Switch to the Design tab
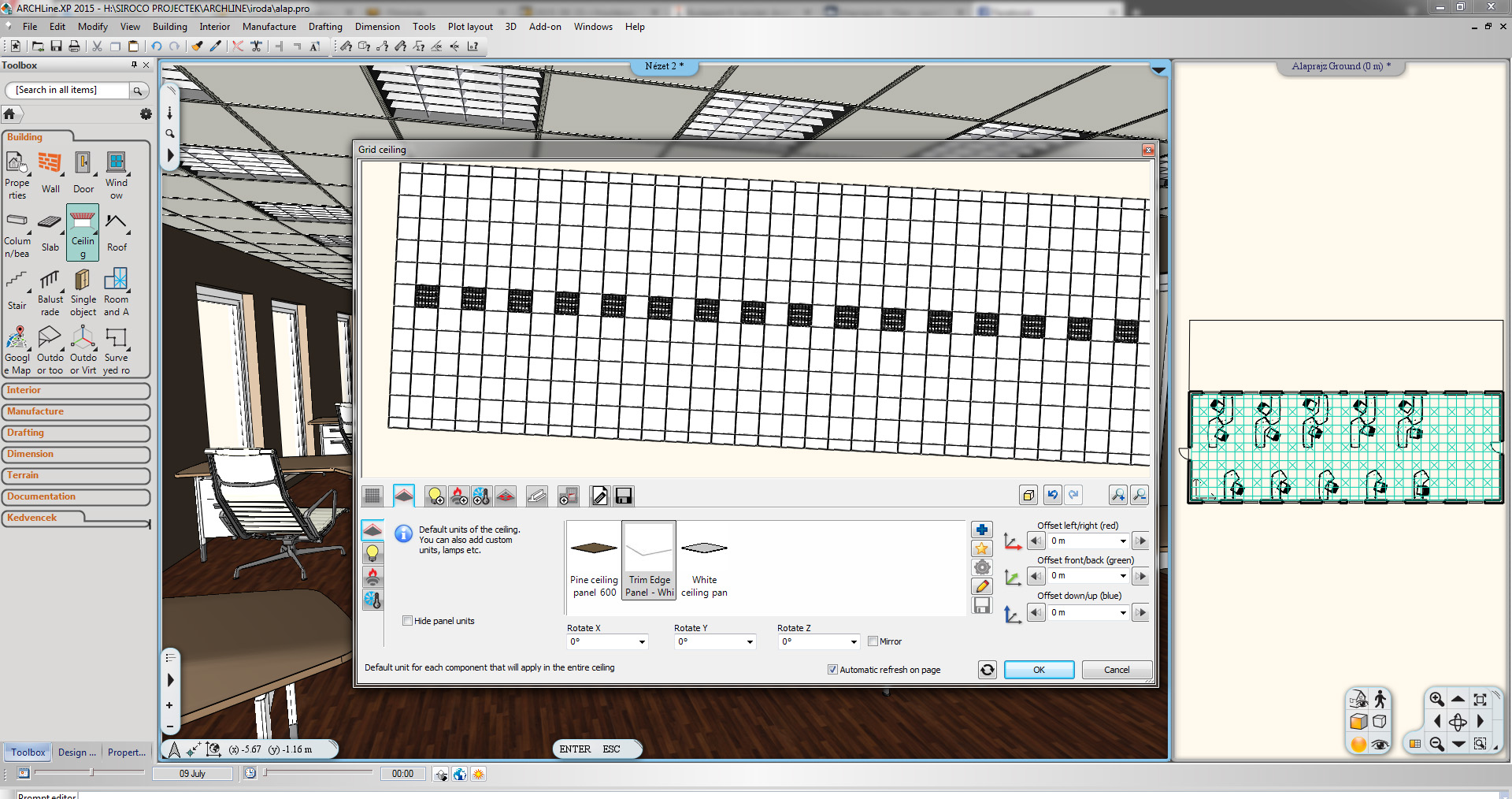 coord(76,753)
